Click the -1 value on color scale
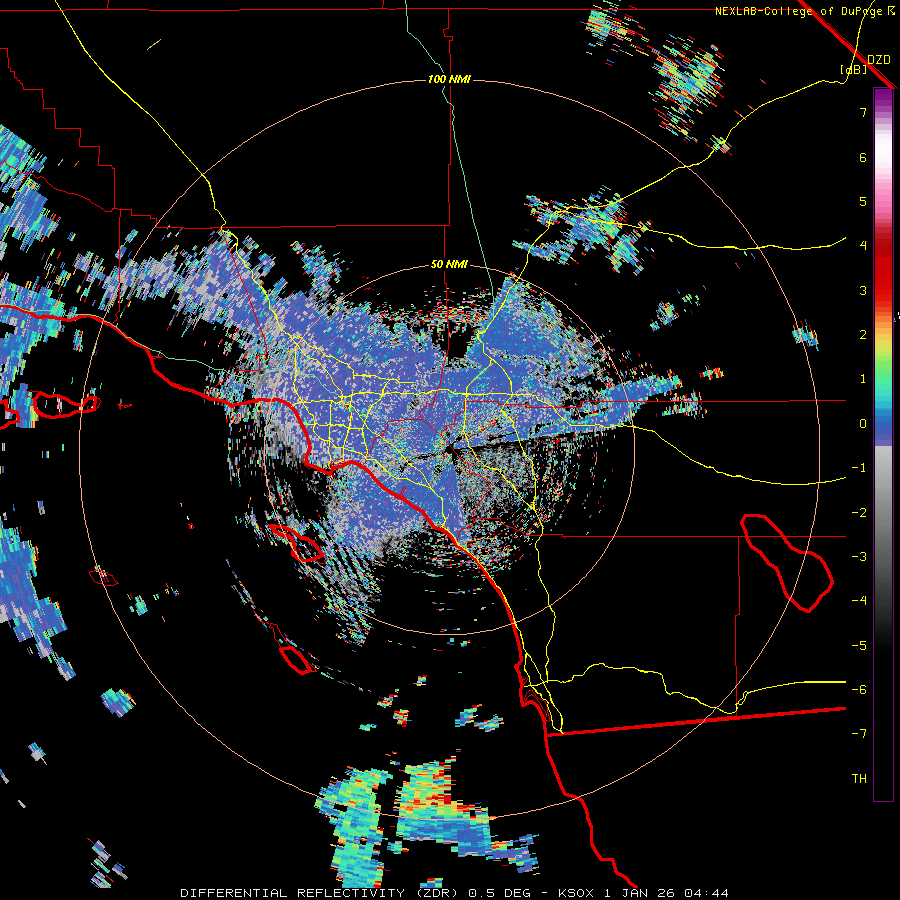900x900 pixels. [x=859, y=468]
